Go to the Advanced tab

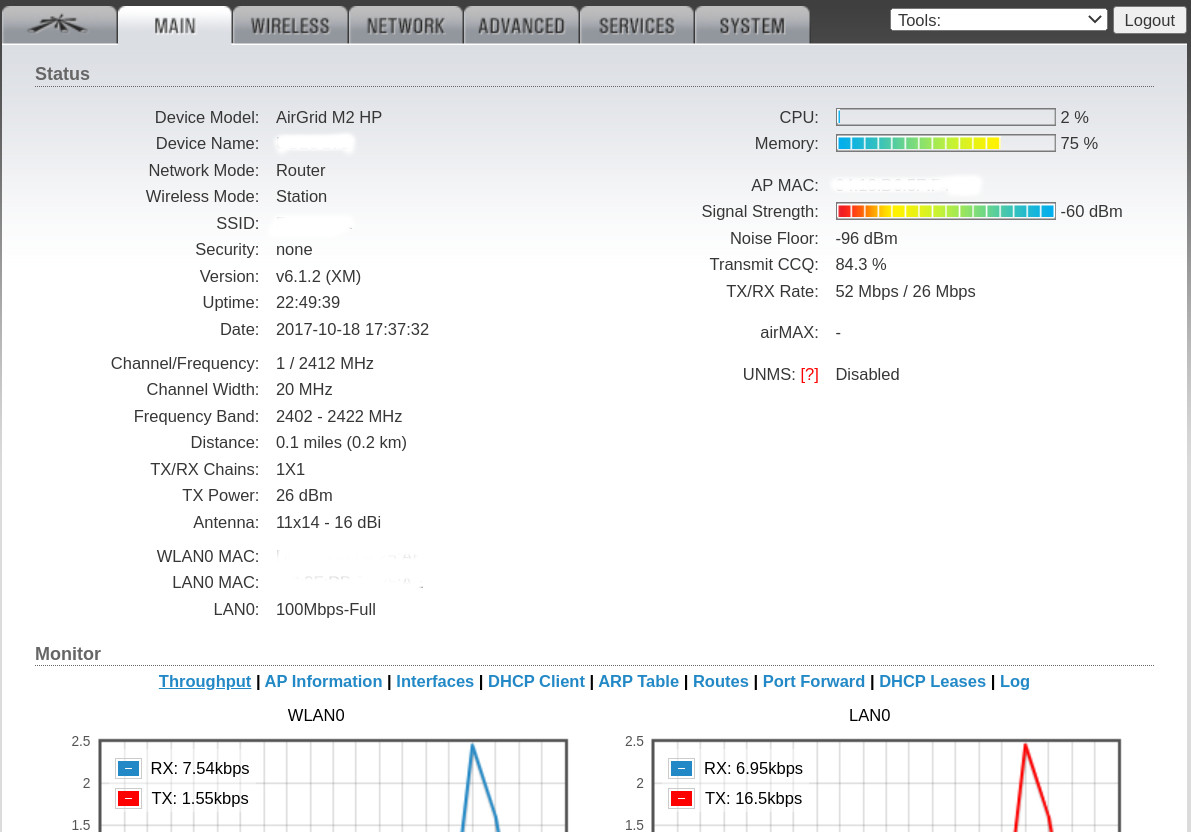point(521,26)
